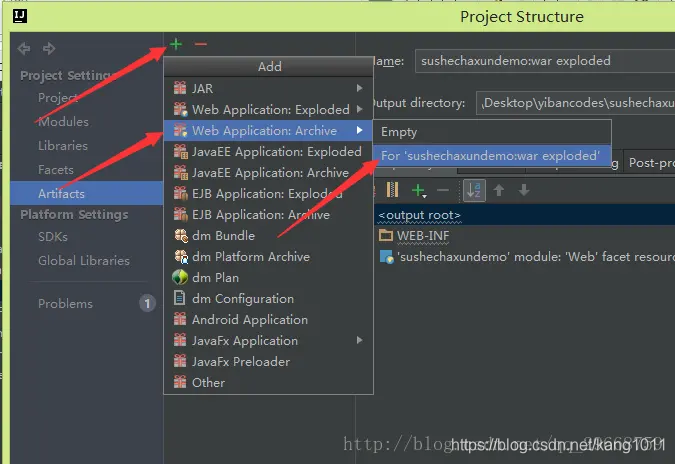Viewport: 675px width, 464px height.
Task: Open SDKs under Platform Settings
Action: tap(53, 237)
